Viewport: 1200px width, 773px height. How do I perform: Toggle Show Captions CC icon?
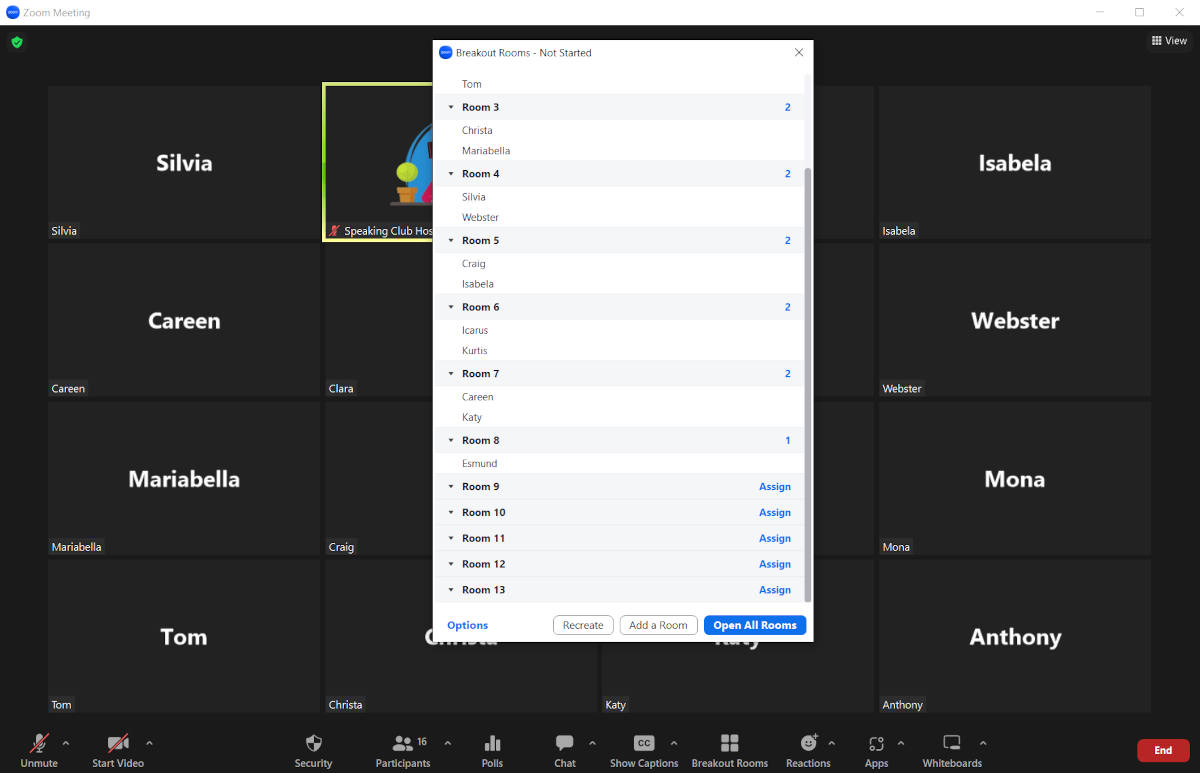644,743
